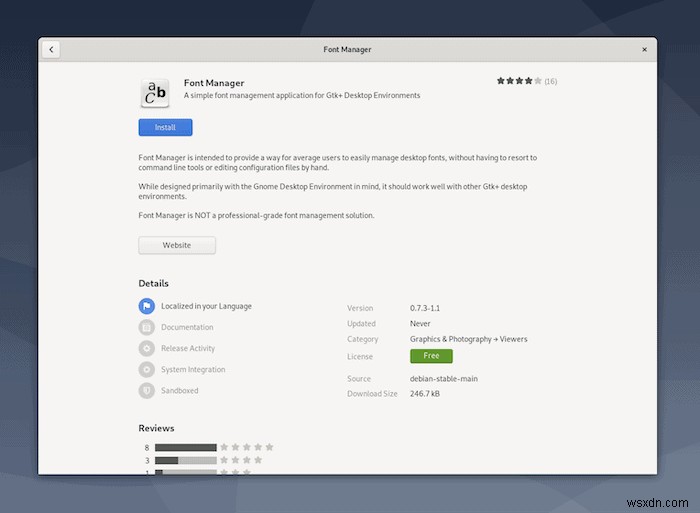Close the Font Manager window
The width and height of the screenshot is (700, 513).
pyautogui.click(x=644, y=50)
